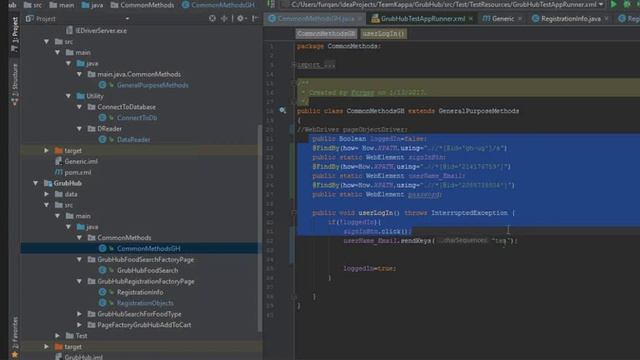640x360 pixels.
Task: Click CommonMethodsGH in navigation bar
Action: (x=218, y=5)
